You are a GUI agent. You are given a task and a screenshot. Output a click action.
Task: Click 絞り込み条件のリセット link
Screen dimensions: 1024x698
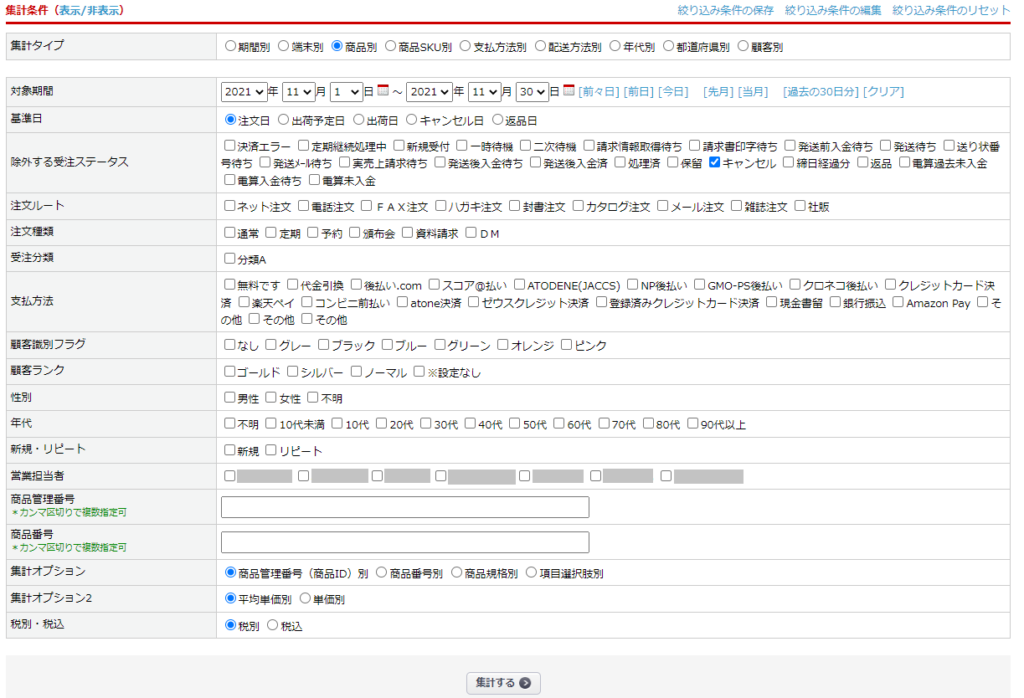[x=951, y=11]
